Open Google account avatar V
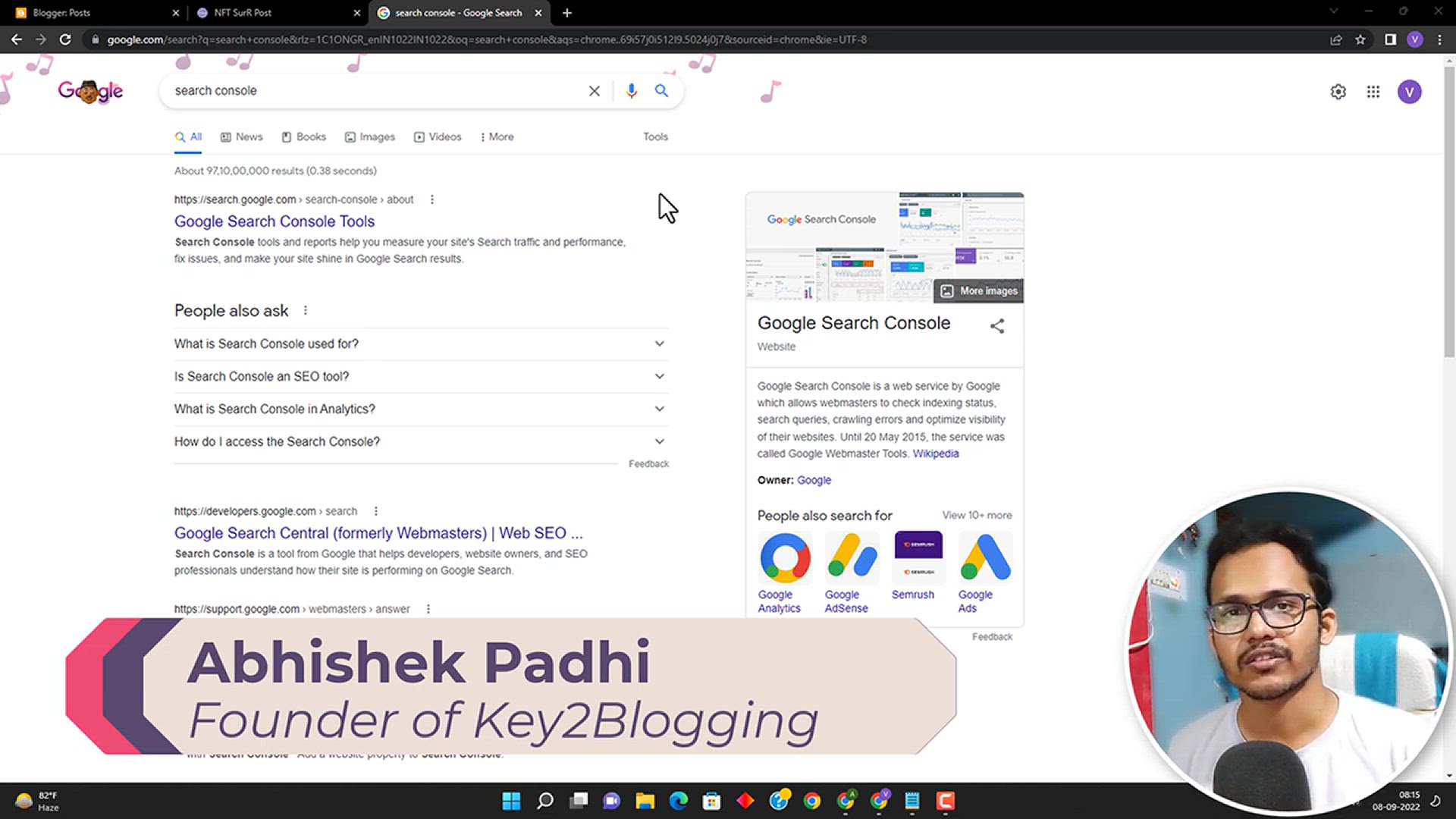1456x819 pixels. [1410, 92]
